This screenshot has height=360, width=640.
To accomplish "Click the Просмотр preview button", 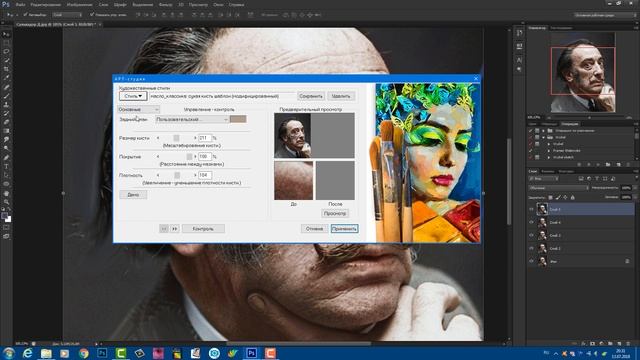I will [335, 213].
